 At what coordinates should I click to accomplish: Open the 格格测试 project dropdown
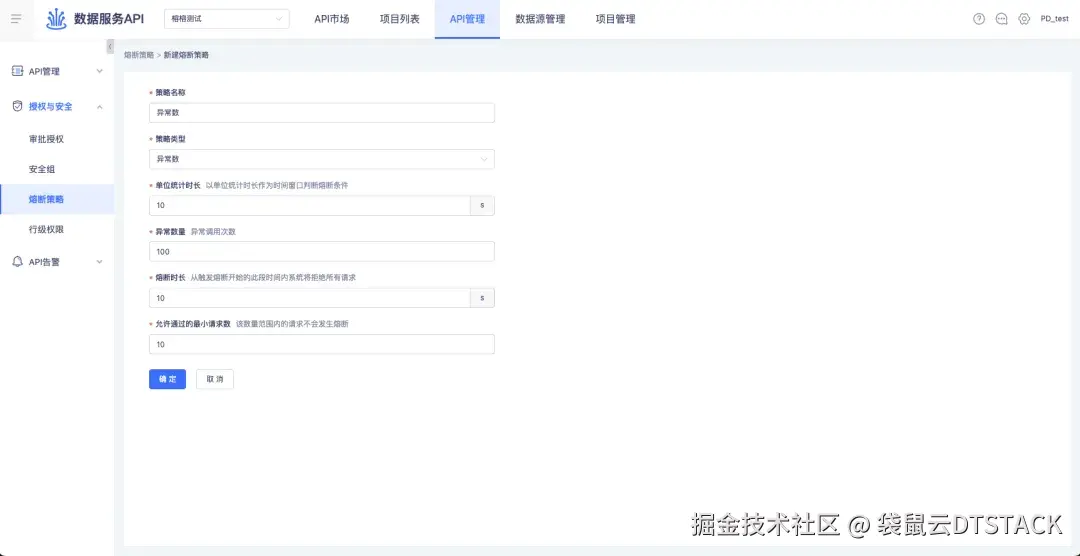tap(227, 19)
